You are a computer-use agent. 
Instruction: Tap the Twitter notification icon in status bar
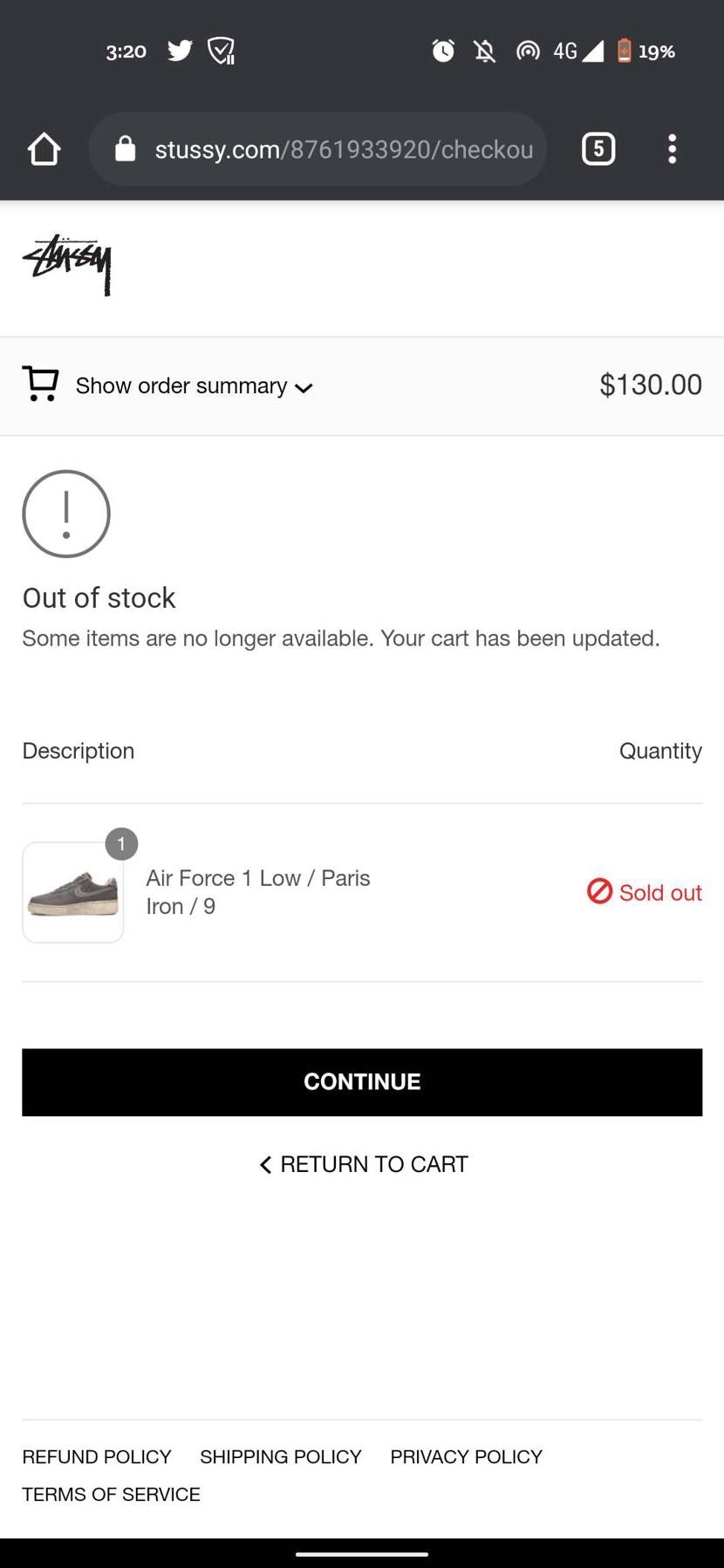point(180,51)
